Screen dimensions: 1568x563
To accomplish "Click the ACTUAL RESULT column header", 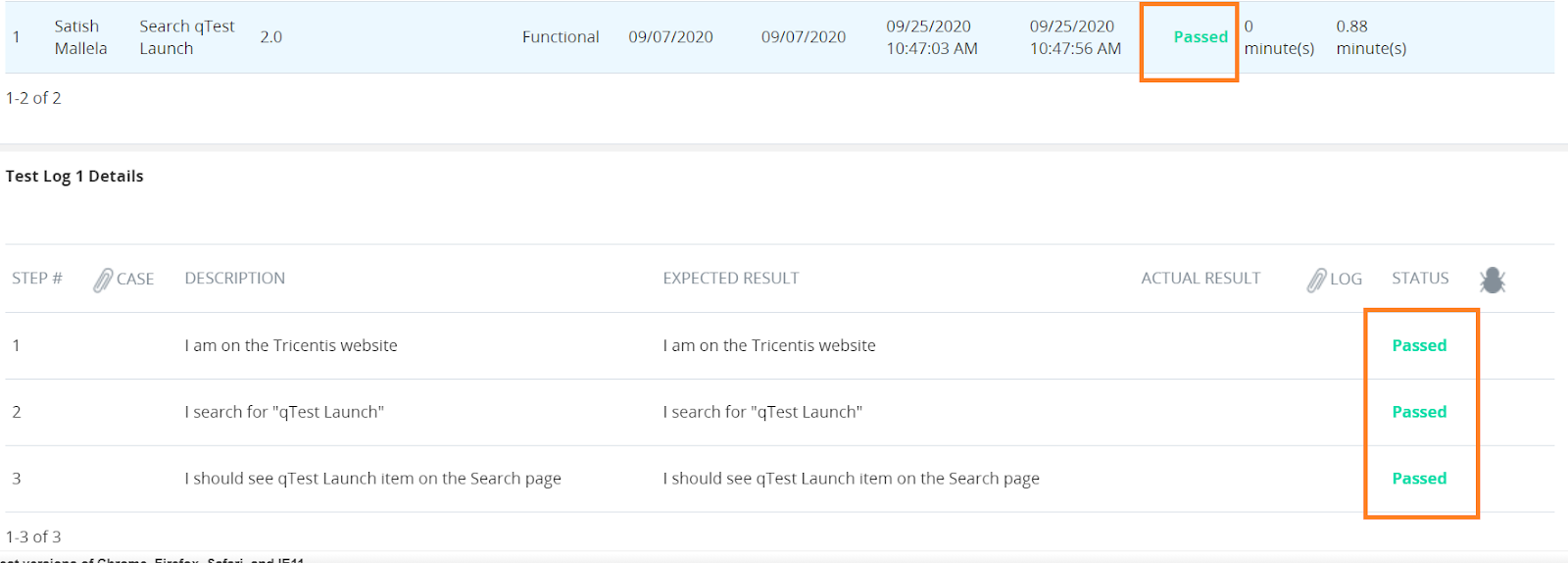I will coord(1200,279).
